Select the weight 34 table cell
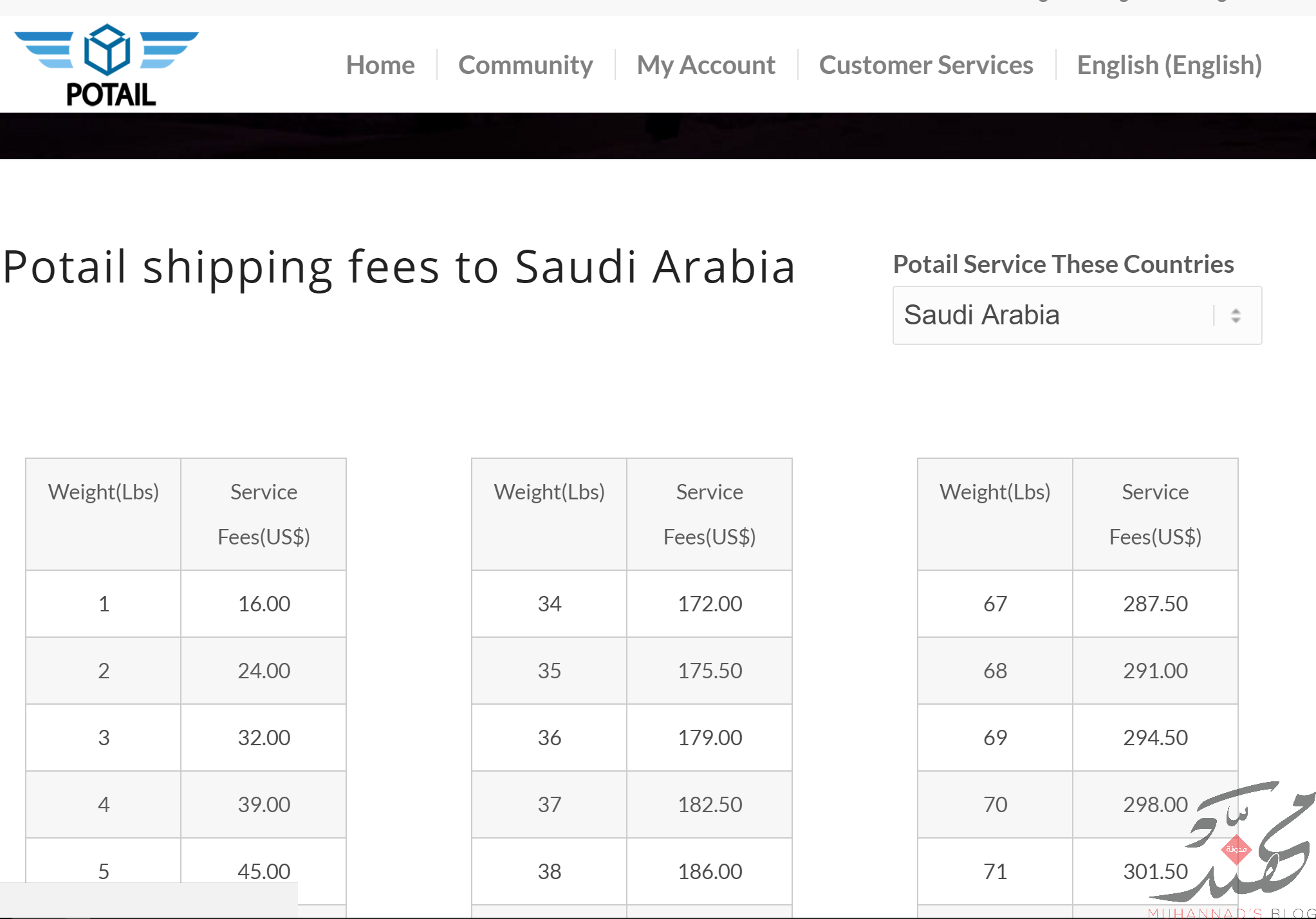The width and height of the screenshot is (1316, 919). pos(550,604)
